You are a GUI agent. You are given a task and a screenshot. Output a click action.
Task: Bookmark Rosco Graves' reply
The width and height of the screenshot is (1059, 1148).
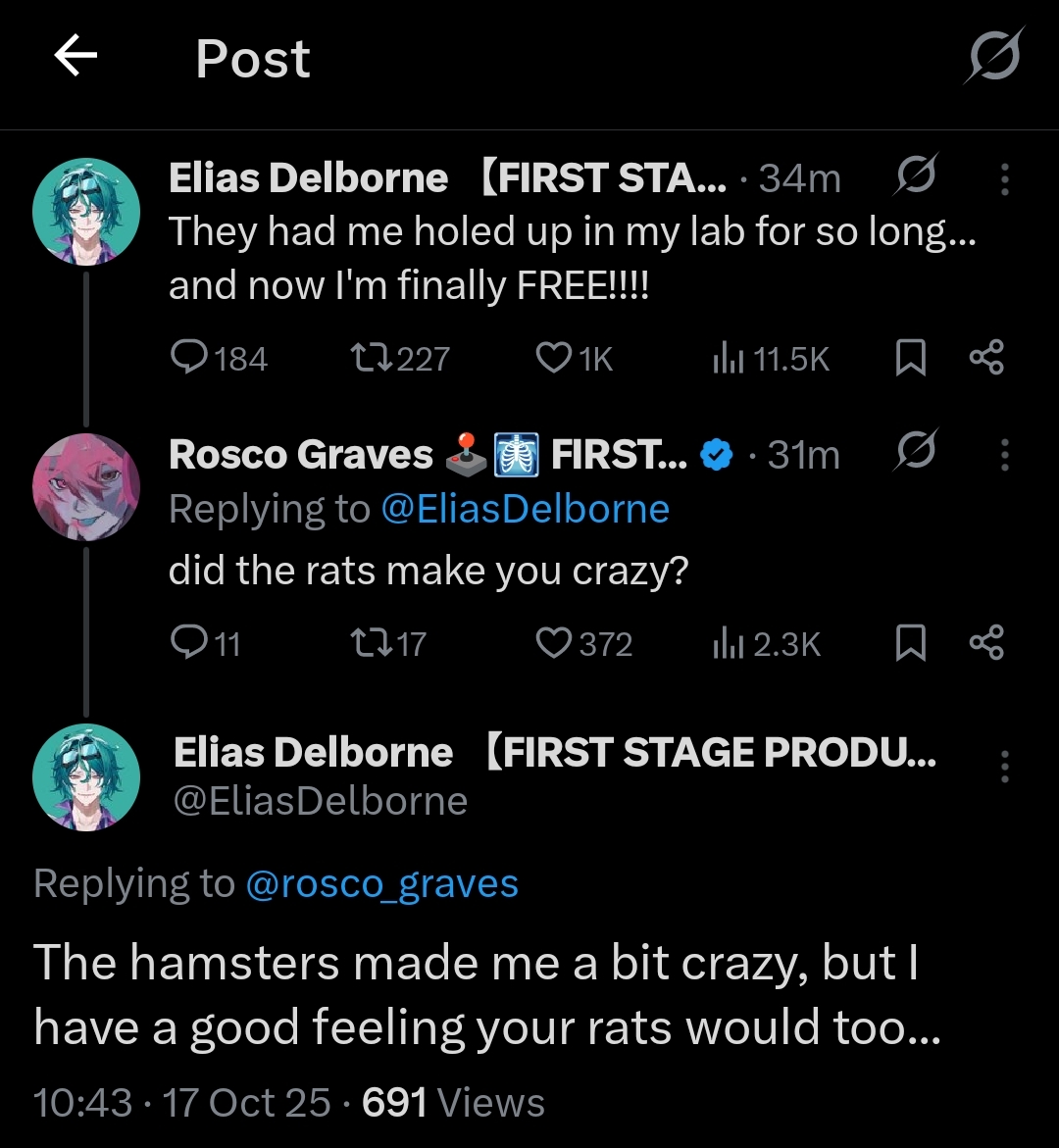click(x=911, y=643)
